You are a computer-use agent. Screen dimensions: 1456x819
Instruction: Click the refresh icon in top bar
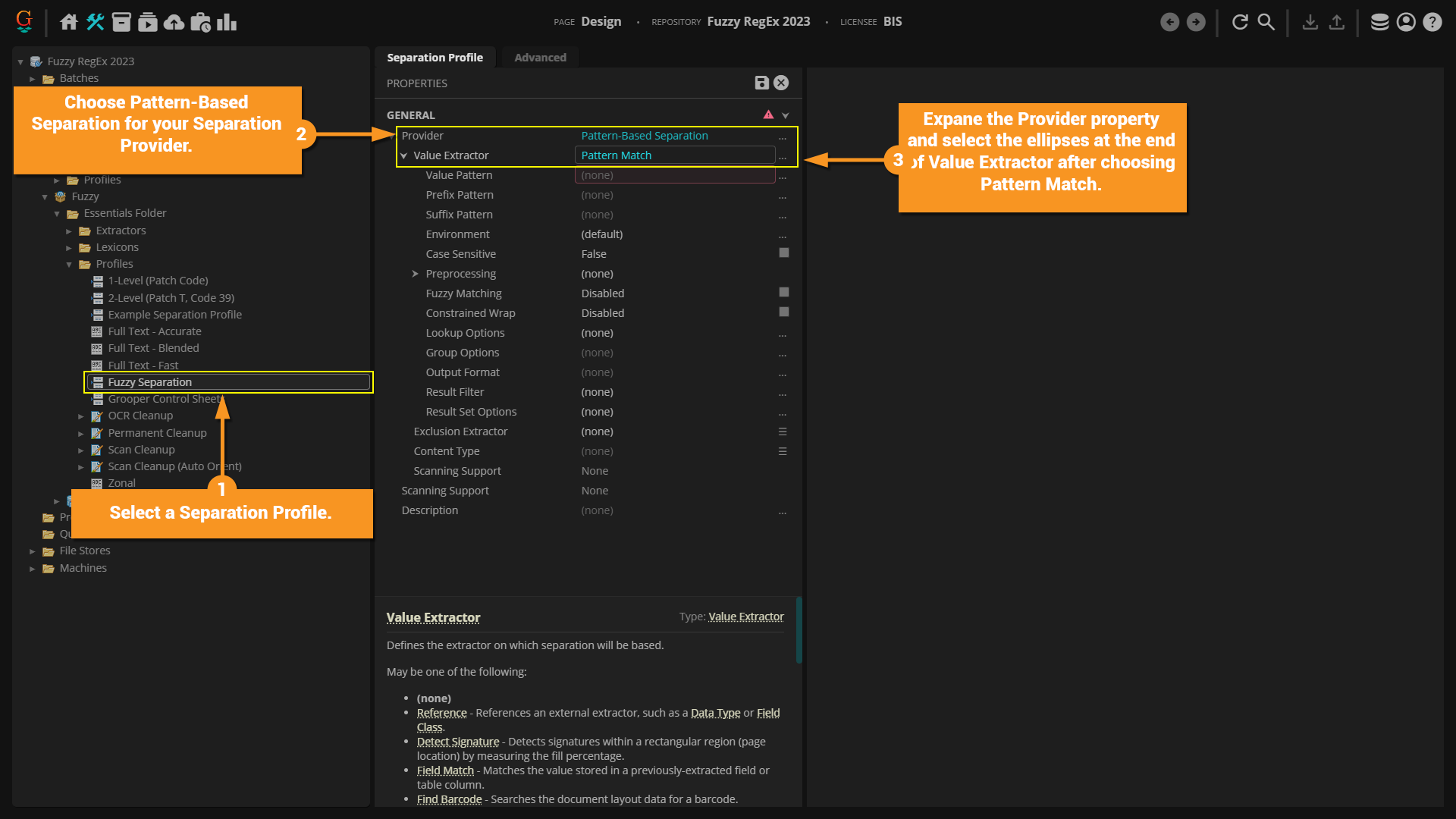1240,22
